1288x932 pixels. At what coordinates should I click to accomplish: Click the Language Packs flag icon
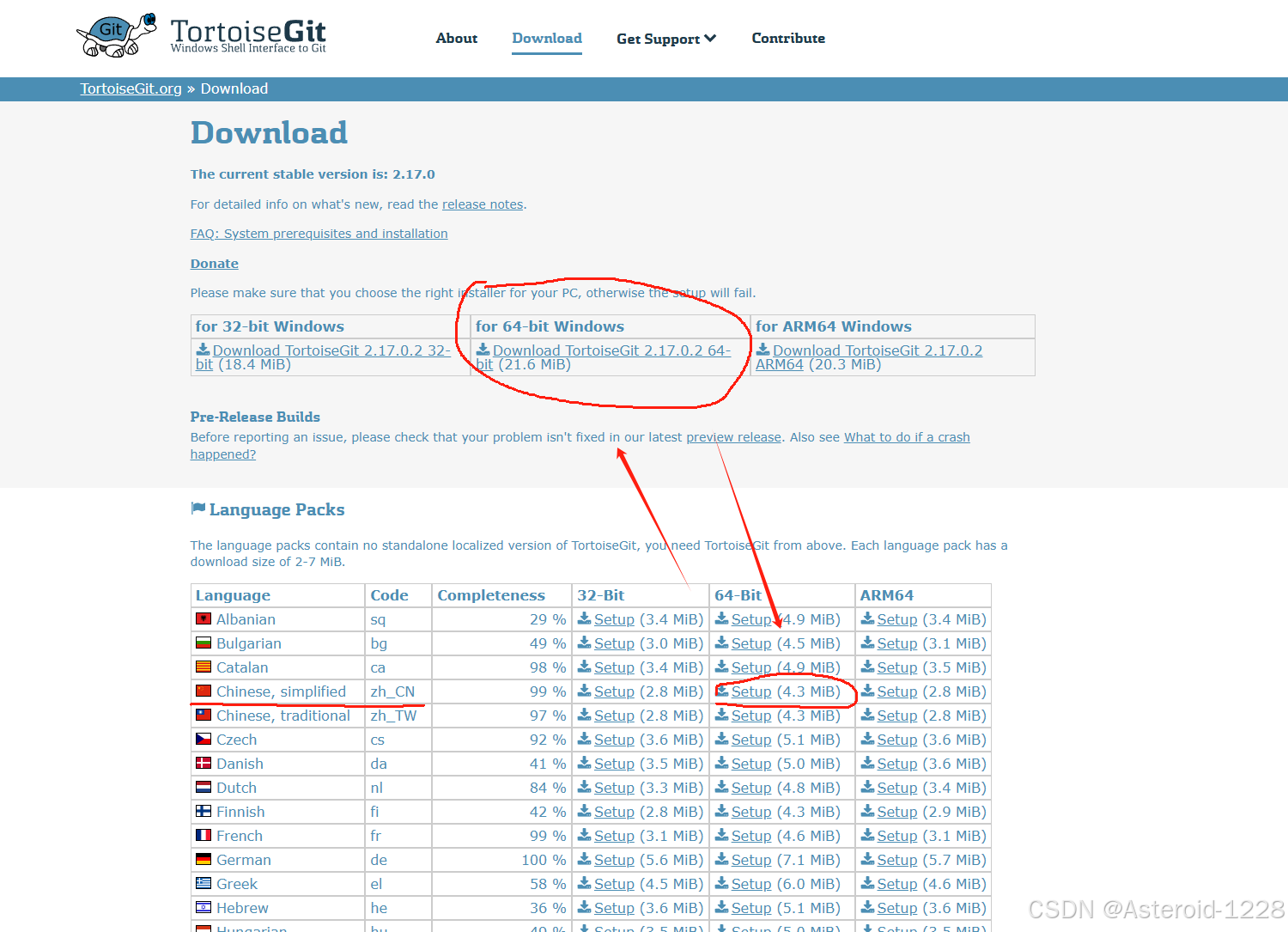198,509
